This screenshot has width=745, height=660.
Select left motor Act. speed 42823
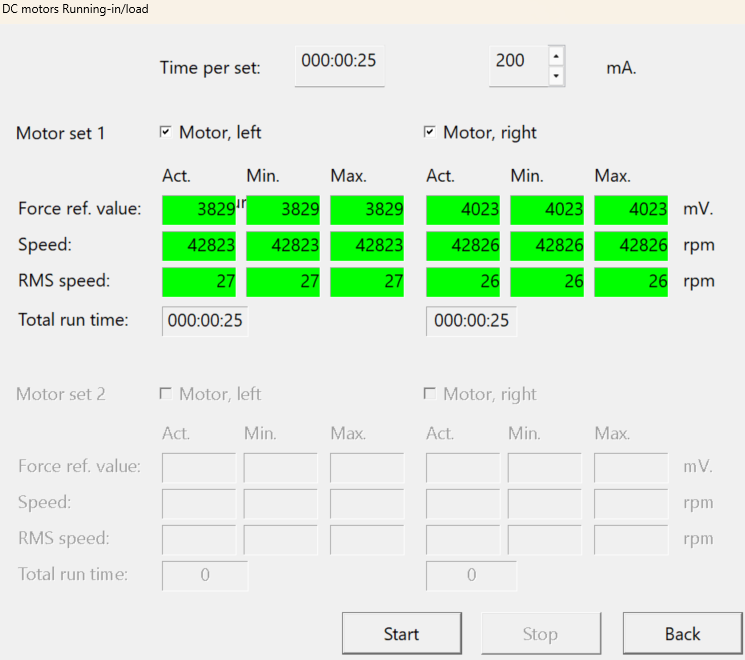click(x=199, y=246)
